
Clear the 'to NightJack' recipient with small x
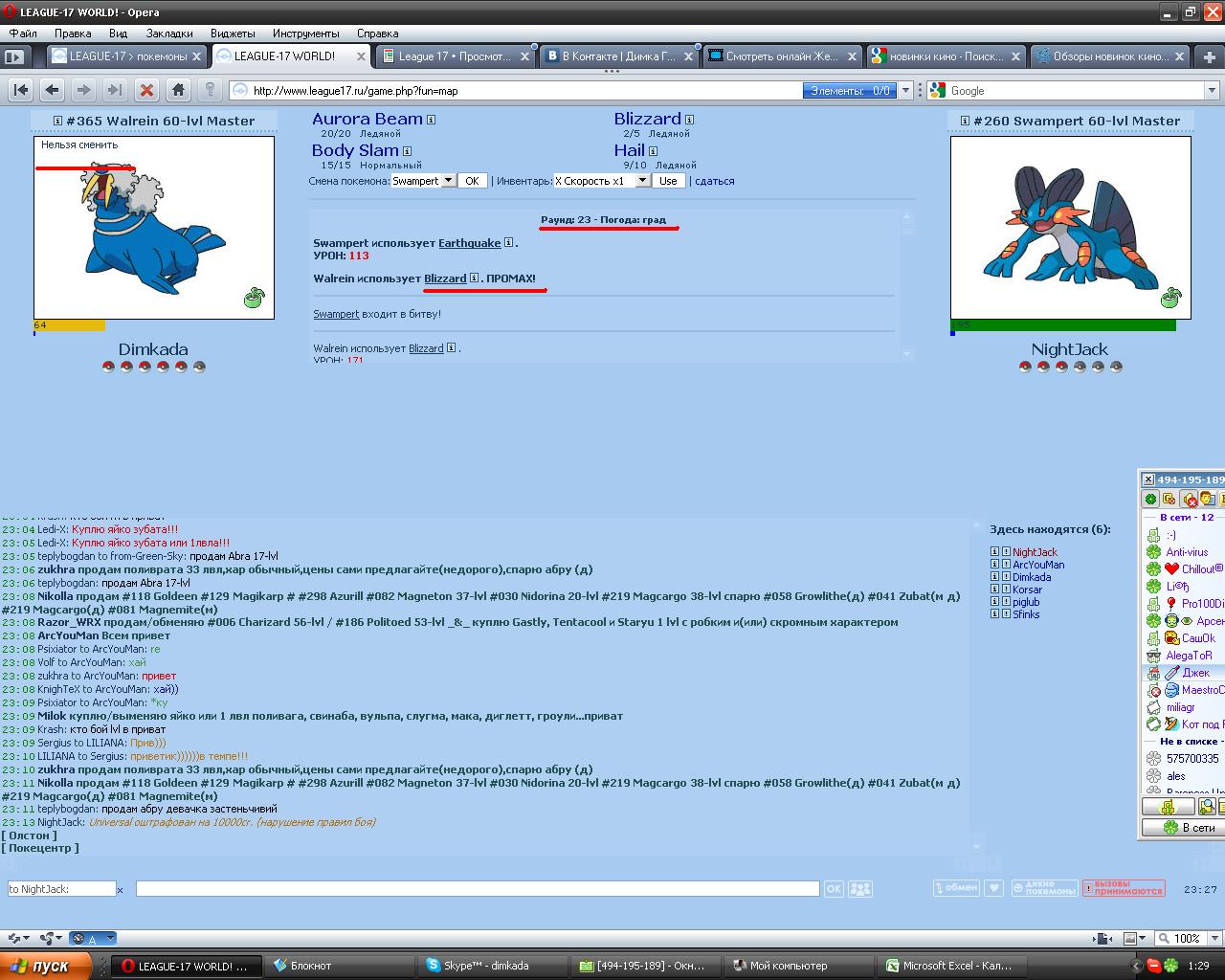pyautogui.click(x=121, y=890)
